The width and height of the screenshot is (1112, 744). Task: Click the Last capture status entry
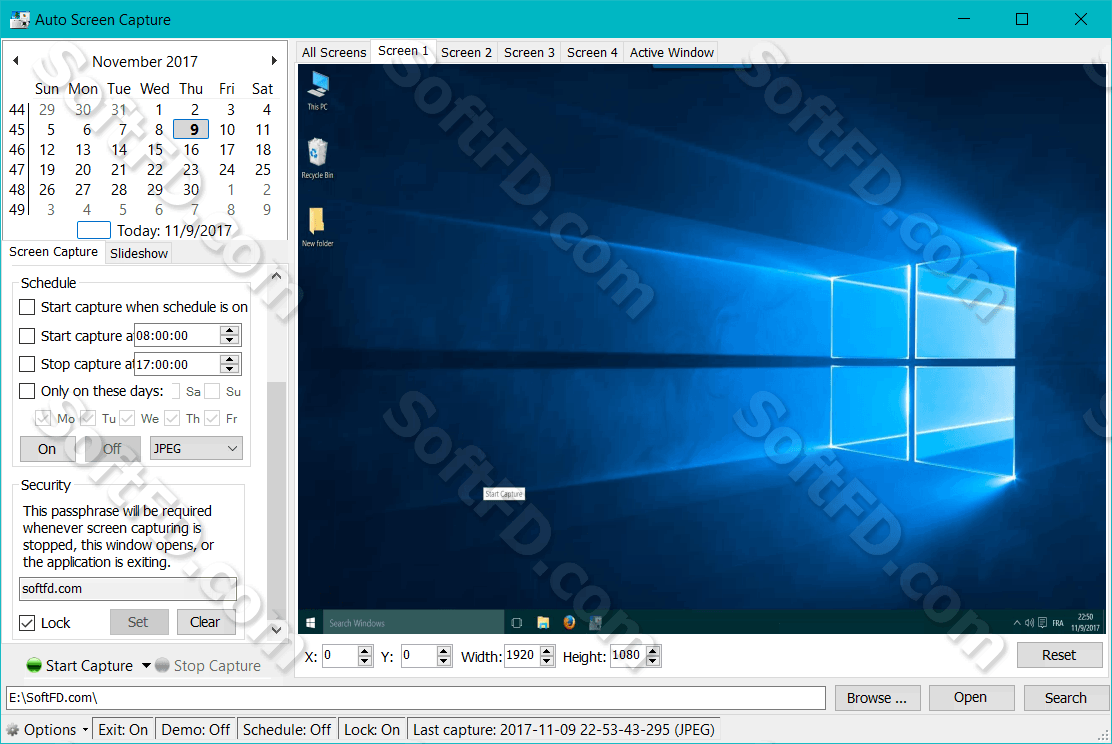564,730
